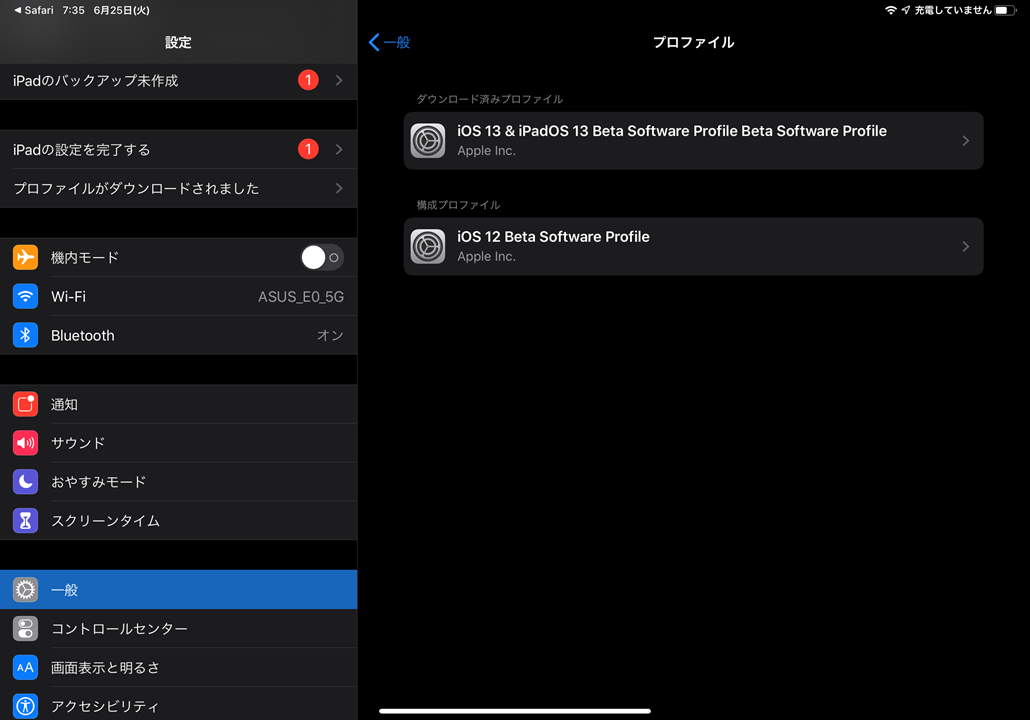
Task: Tap the 機内モード label
Action: [x=85, y=258]
